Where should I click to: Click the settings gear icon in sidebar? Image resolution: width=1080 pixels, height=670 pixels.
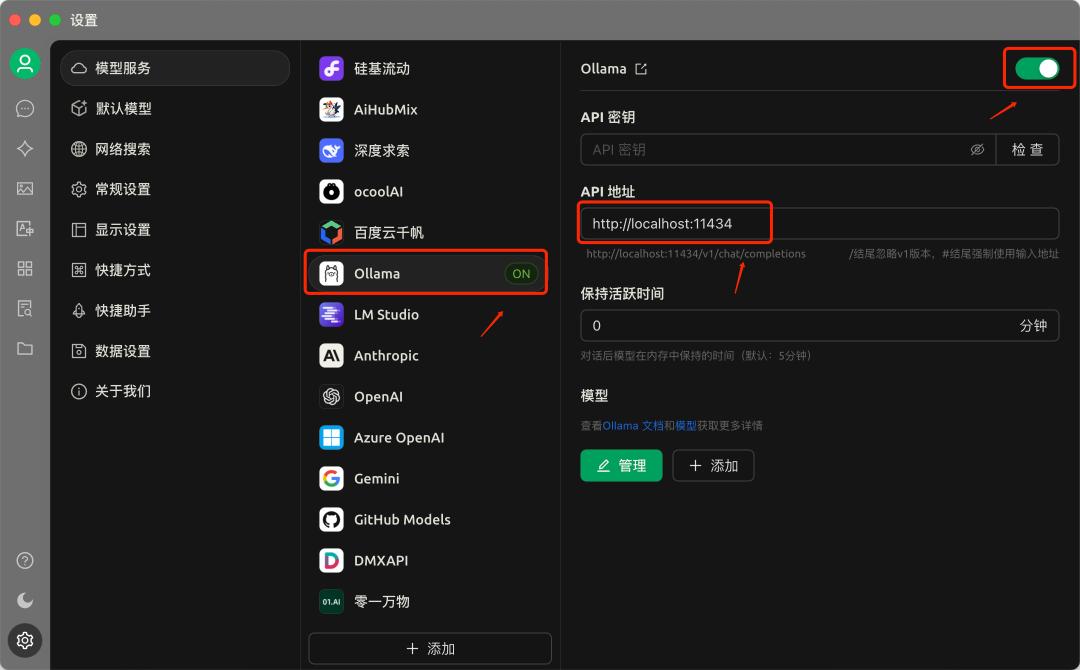25,640
